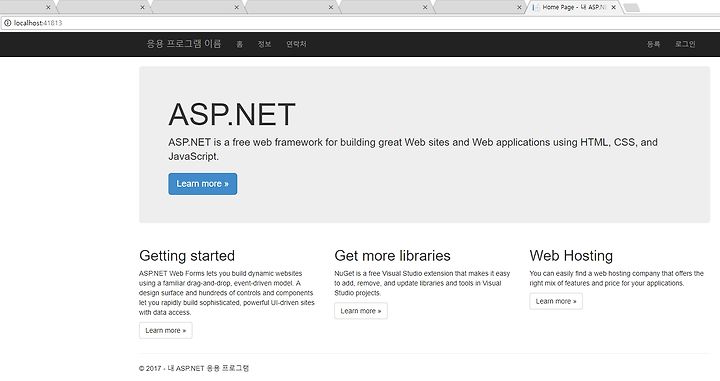Close the second blank browser tab

142,7
